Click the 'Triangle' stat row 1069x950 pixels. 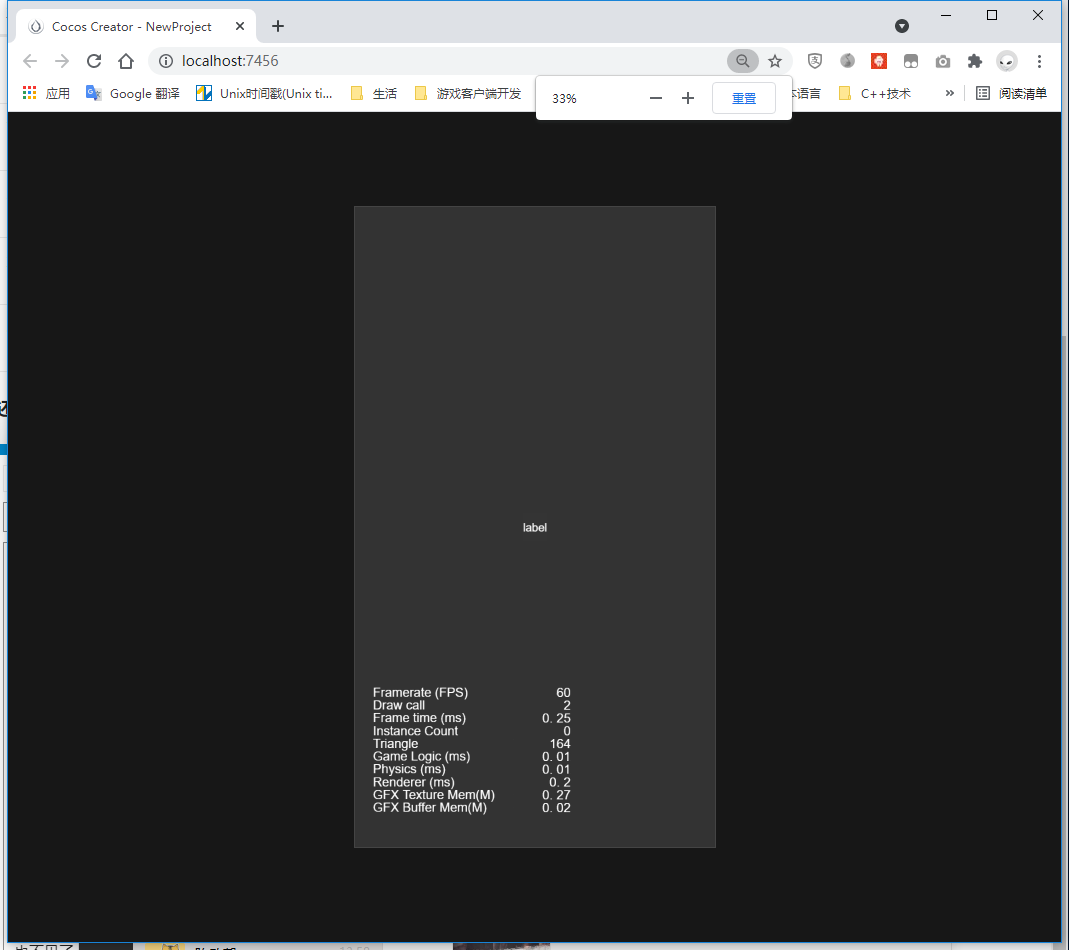(471, 744)
